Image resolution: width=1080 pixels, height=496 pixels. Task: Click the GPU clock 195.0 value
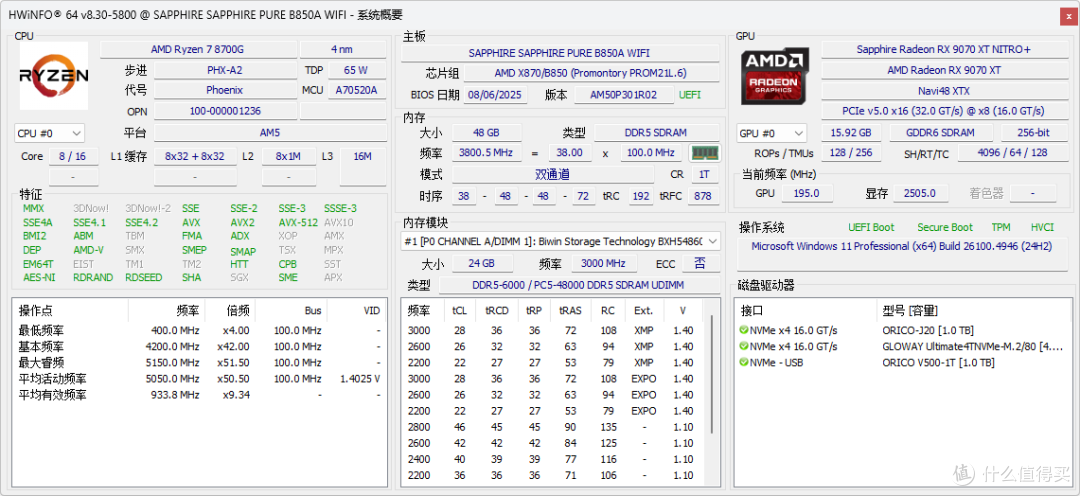(x=807, y=194)
